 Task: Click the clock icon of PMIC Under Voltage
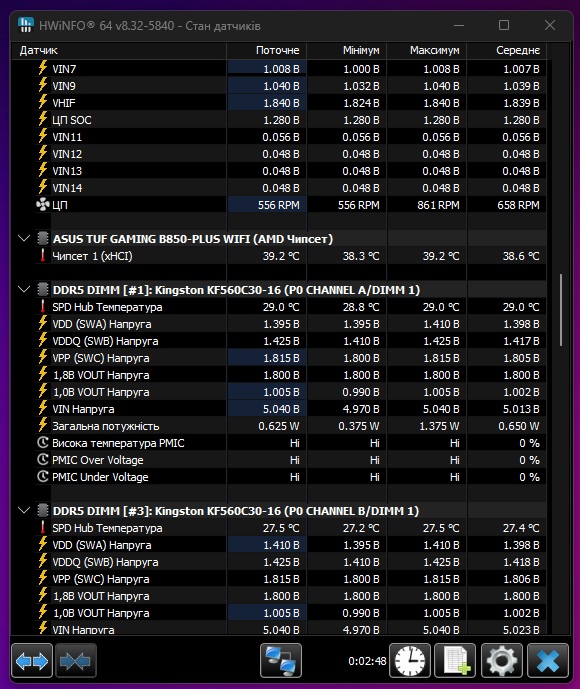click(x=43, y=477)
